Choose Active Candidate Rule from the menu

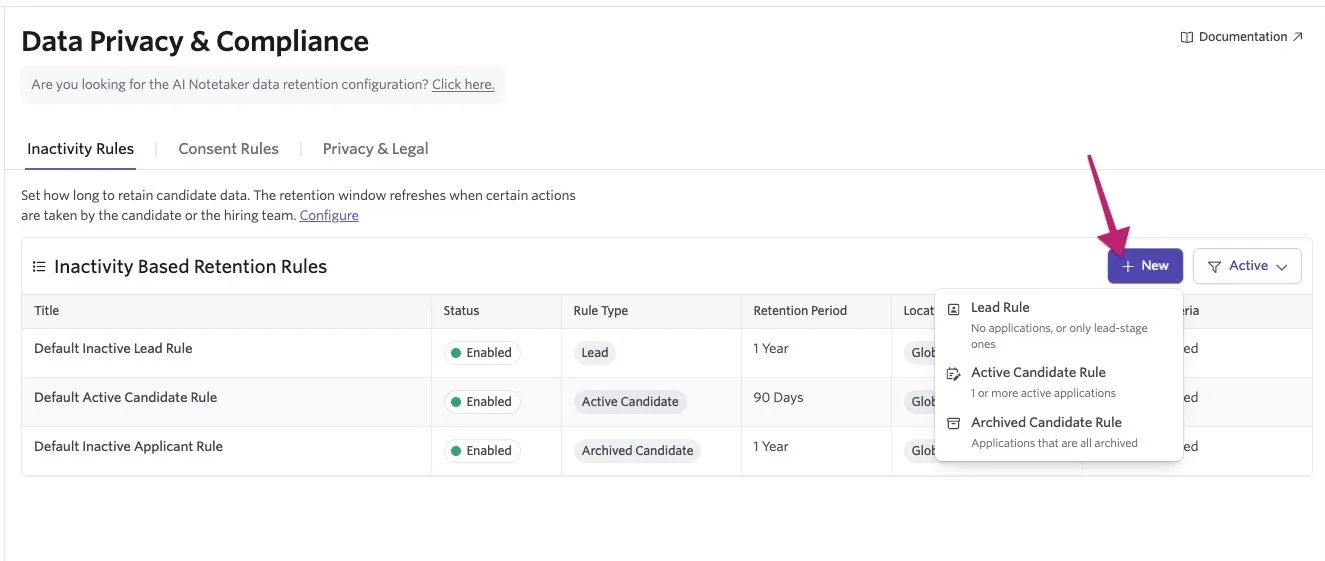tap(1058, 382)
